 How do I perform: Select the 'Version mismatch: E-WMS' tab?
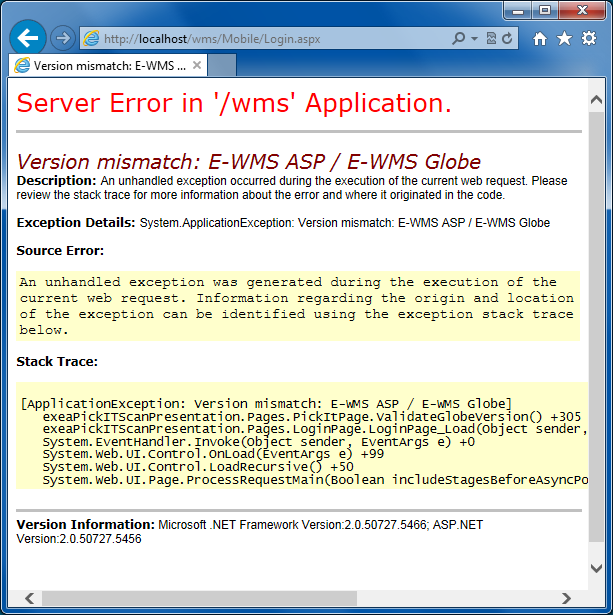[x=100, y=66]
